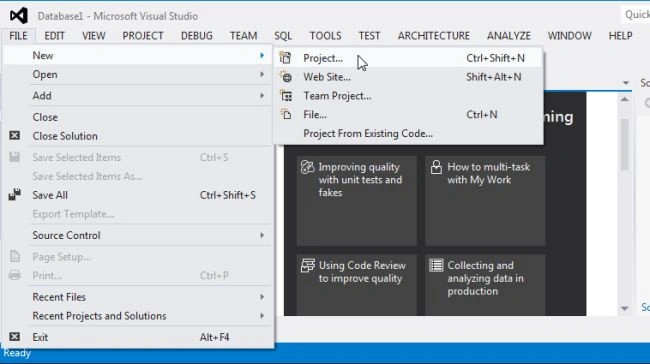The image size is (650, 364).
Task: Click the Start Page scroll up arrow
Action: 625,99
